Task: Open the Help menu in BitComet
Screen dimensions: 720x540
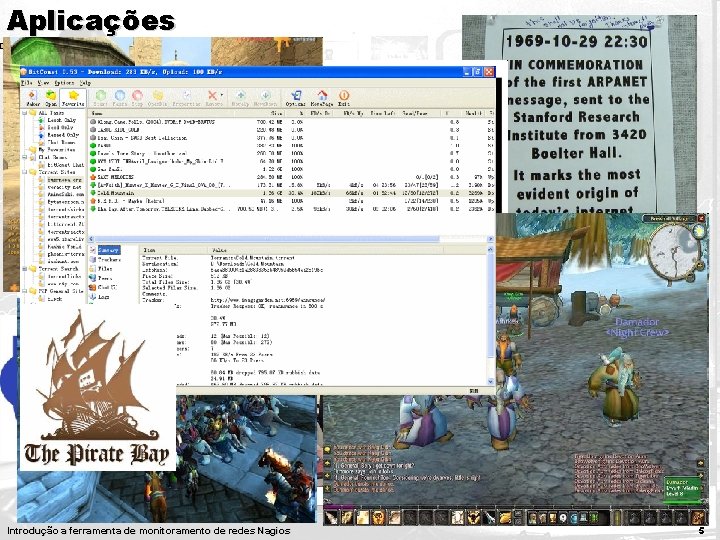Action: [x=85, y=83]
